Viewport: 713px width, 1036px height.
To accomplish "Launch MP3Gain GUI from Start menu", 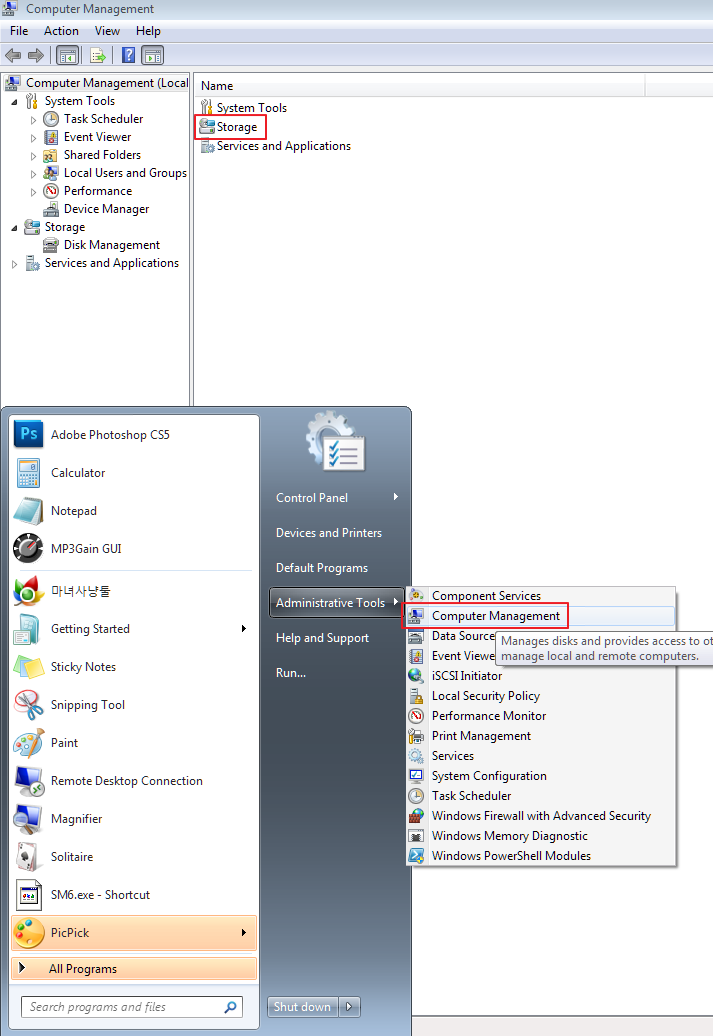I will (134, 548).
